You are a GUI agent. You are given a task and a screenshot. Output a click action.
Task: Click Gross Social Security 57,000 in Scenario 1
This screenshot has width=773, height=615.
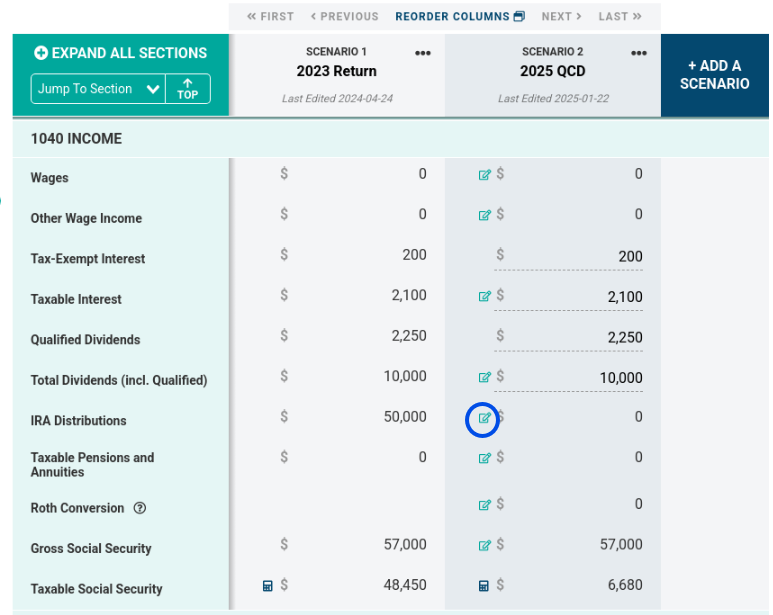pos(405,545)
